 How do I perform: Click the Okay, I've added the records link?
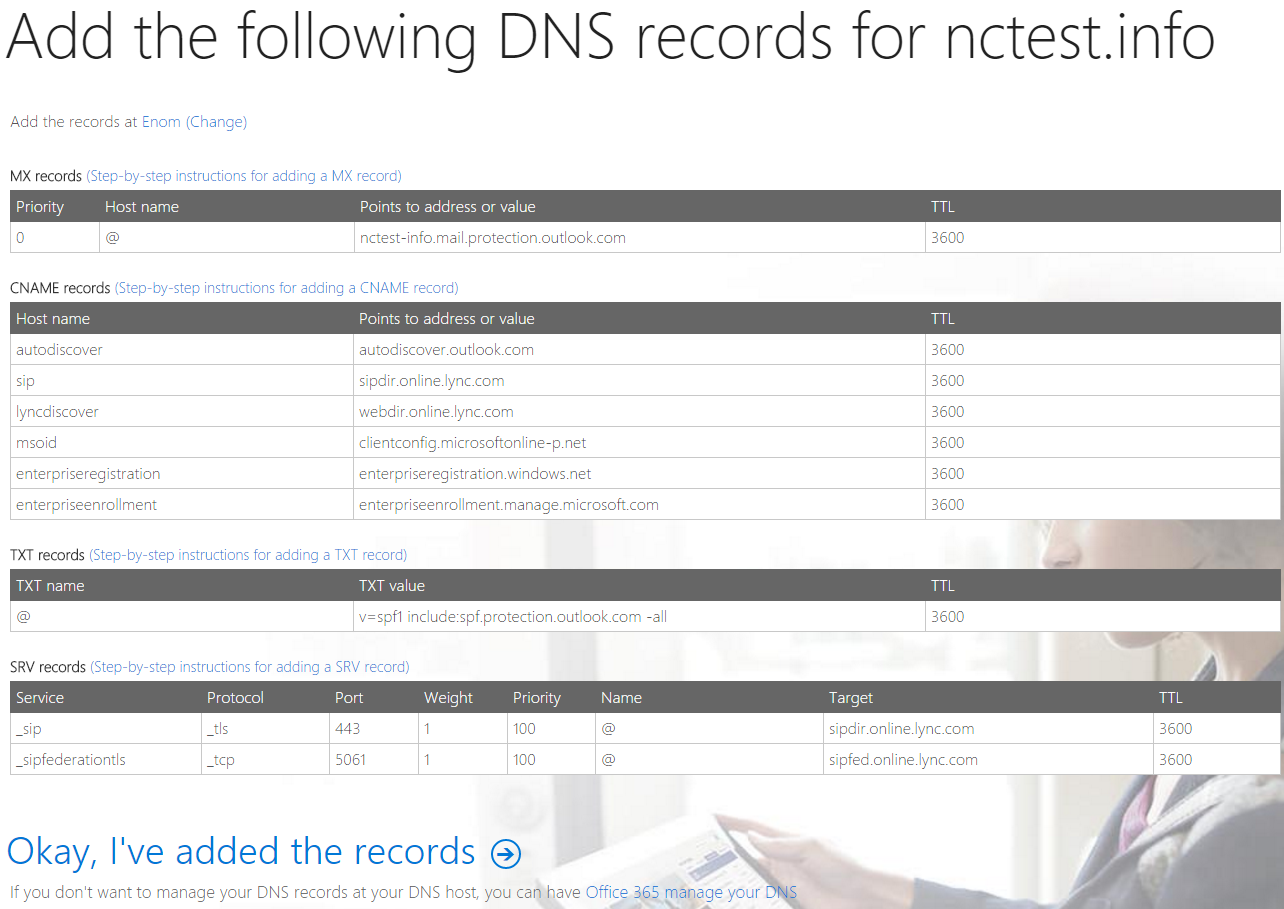point(241,851)
